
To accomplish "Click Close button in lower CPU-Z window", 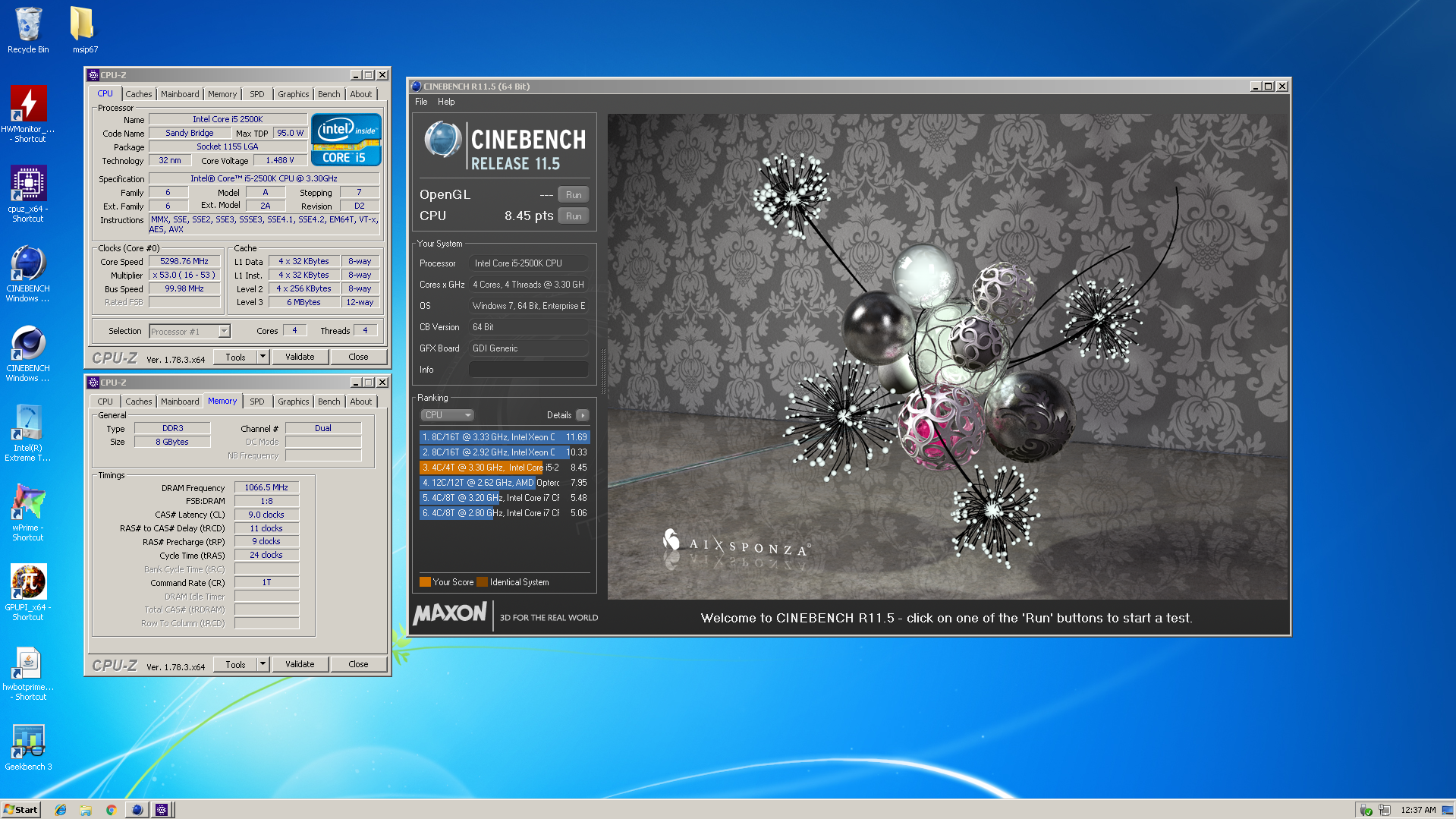I will 358,664.
